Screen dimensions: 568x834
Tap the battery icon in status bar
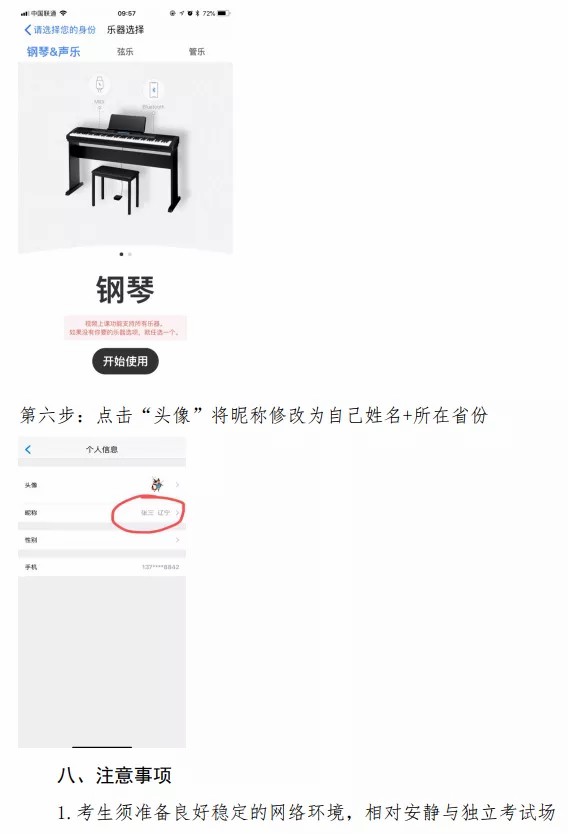tap(224, 13)
